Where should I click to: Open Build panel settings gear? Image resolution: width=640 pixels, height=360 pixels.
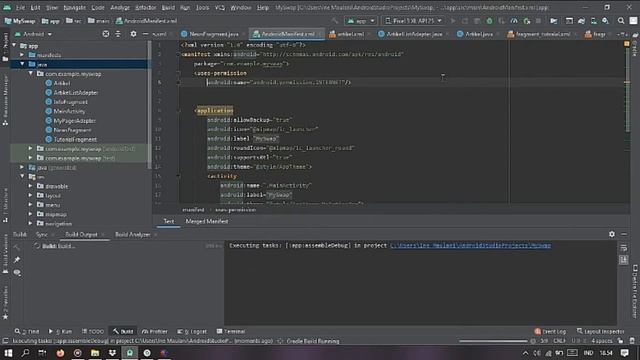coord(611,234)
